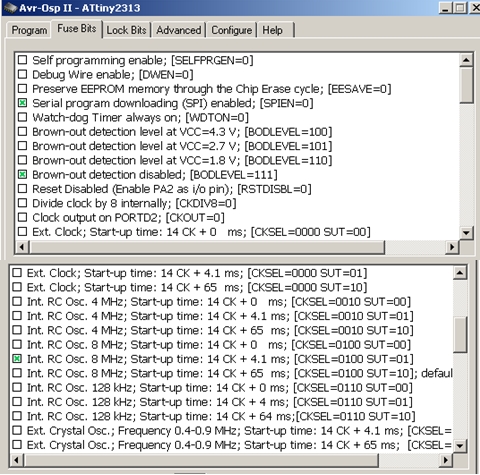Select the Configure tab
The width and height of the screenshot is (480, 475).
(x=232, y=30)
